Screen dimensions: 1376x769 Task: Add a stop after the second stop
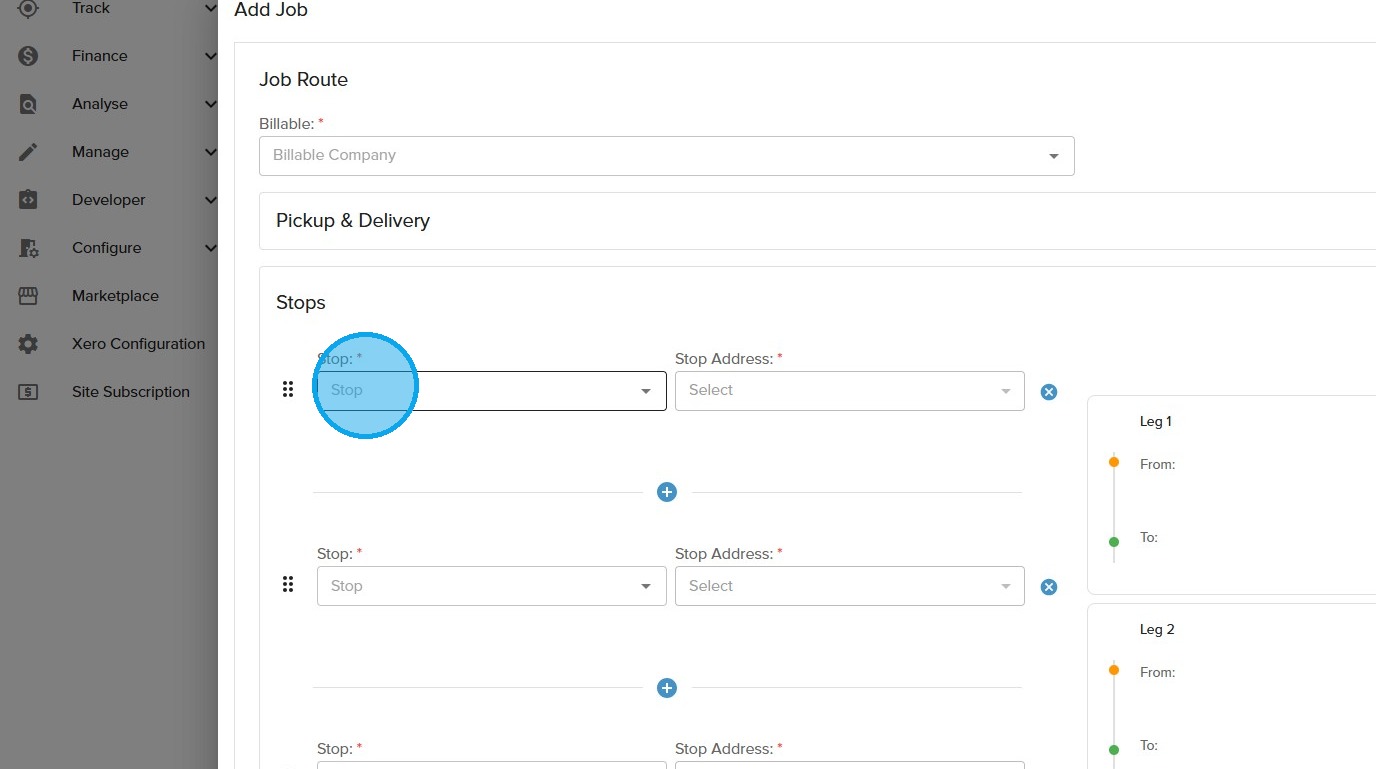click(667, 688)
